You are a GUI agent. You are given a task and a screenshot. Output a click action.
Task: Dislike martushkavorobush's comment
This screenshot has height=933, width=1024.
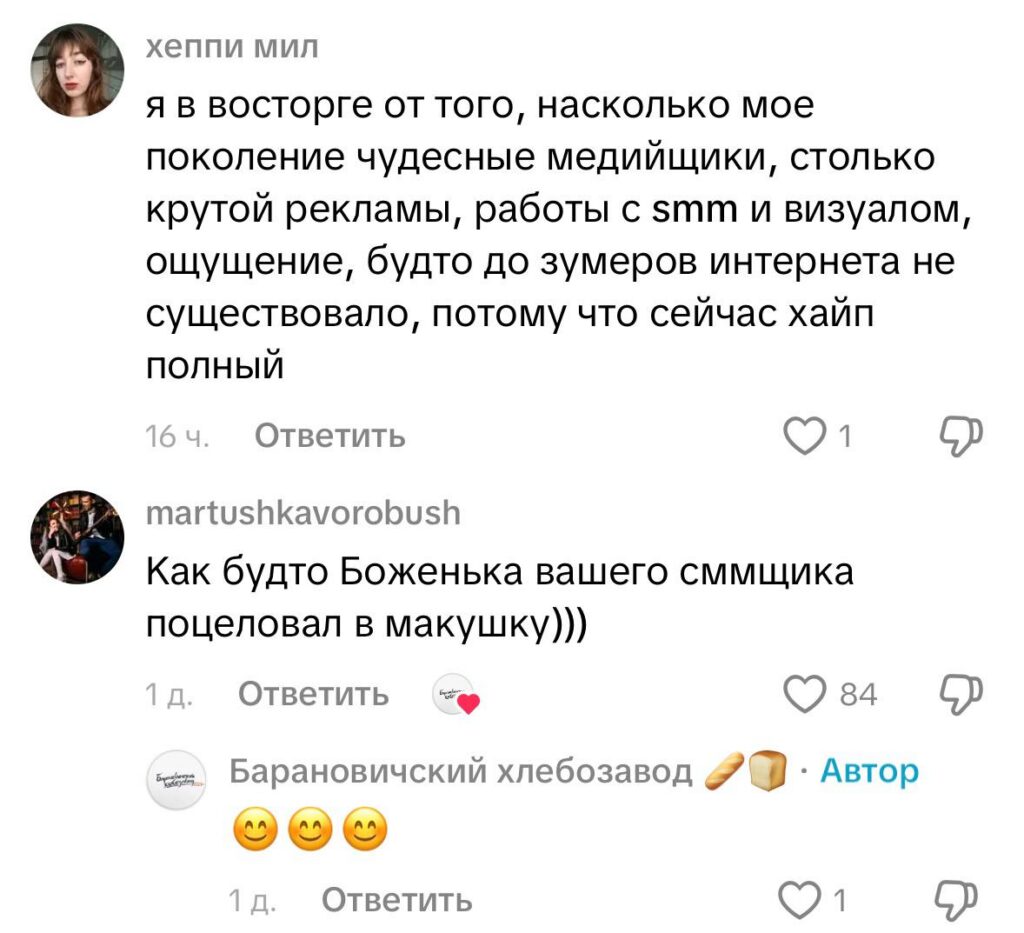point(963,692)
